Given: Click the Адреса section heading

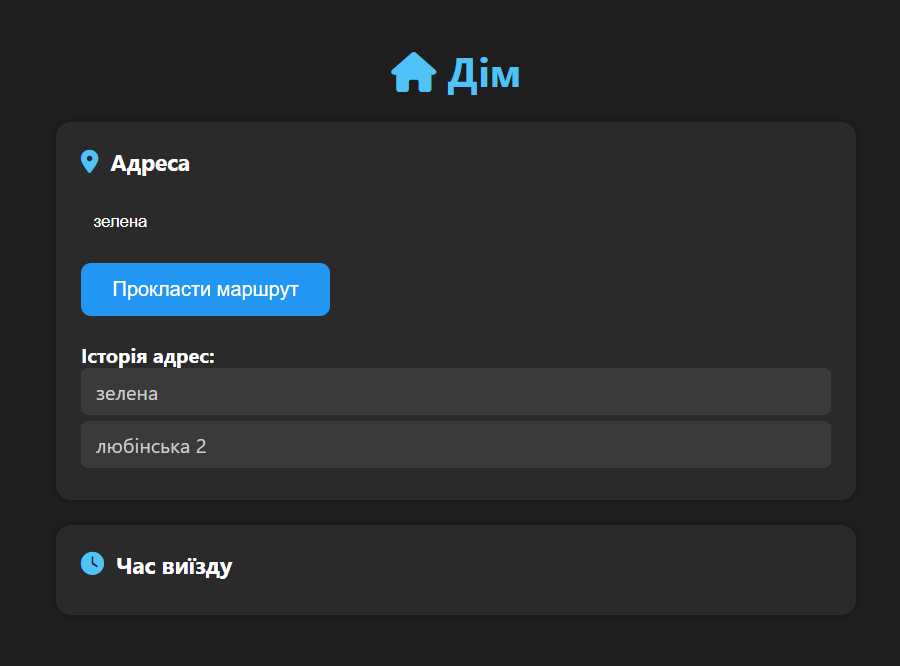Looking at the screenshot, I should click(150, 164).
